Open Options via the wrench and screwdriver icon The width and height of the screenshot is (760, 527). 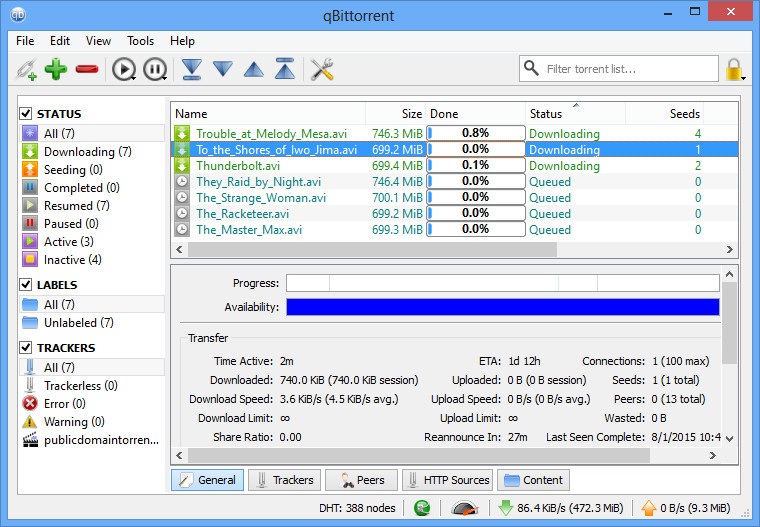[x=321, y=70]
